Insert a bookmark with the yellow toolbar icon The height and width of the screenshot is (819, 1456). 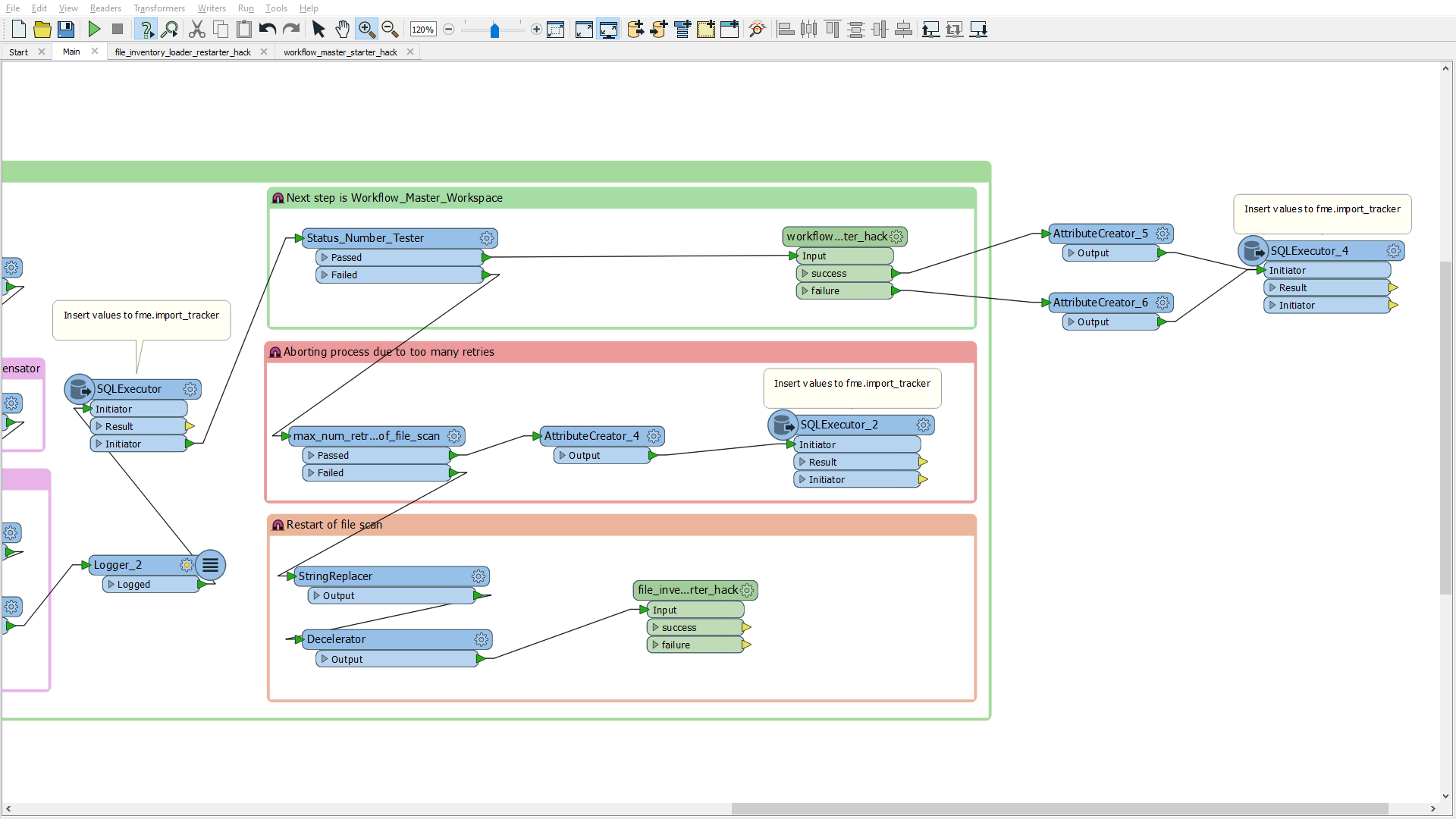click(x=706, y=30)
